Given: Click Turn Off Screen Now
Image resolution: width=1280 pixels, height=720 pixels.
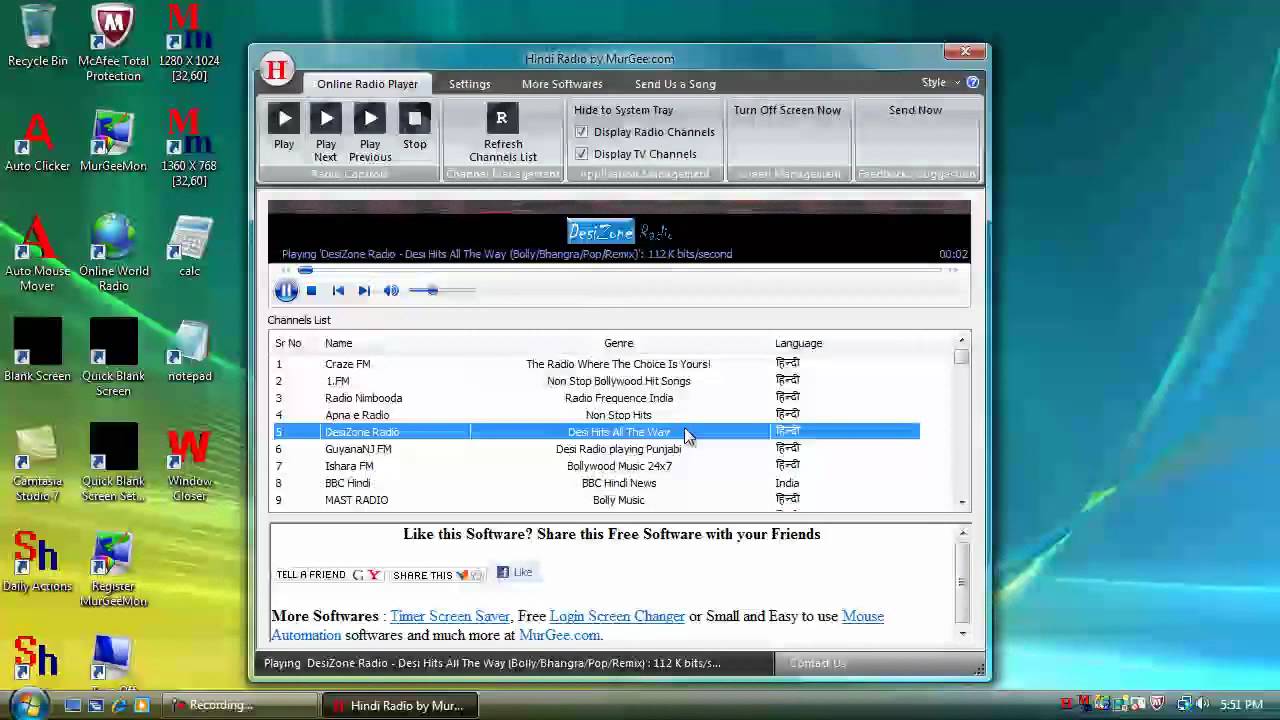Looking at the screenshot, I should click(x=787, y=110).
